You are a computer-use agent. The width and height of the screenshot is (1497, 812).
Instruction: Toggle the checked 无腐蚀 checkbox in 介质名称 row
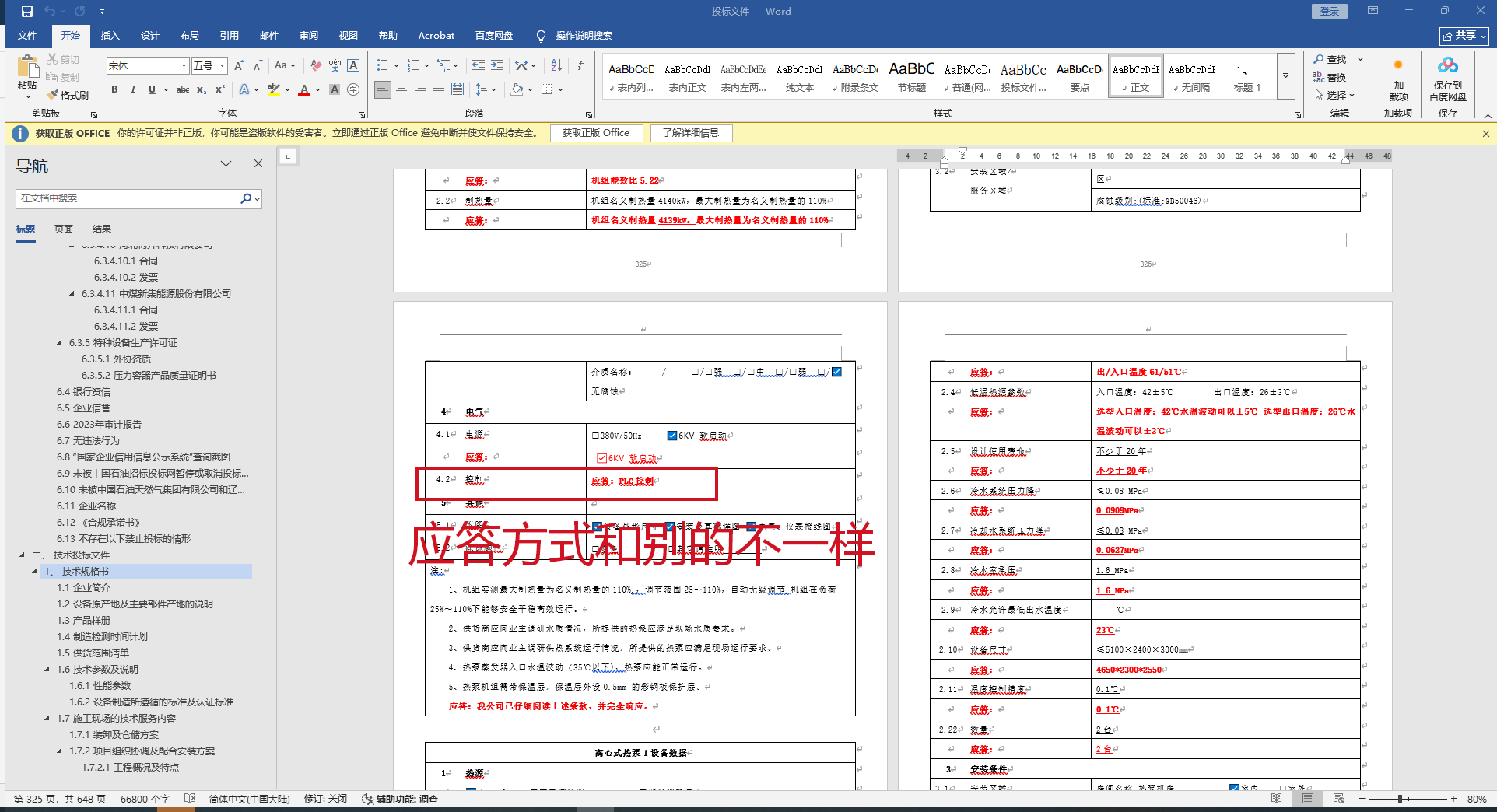pos(836,372)
